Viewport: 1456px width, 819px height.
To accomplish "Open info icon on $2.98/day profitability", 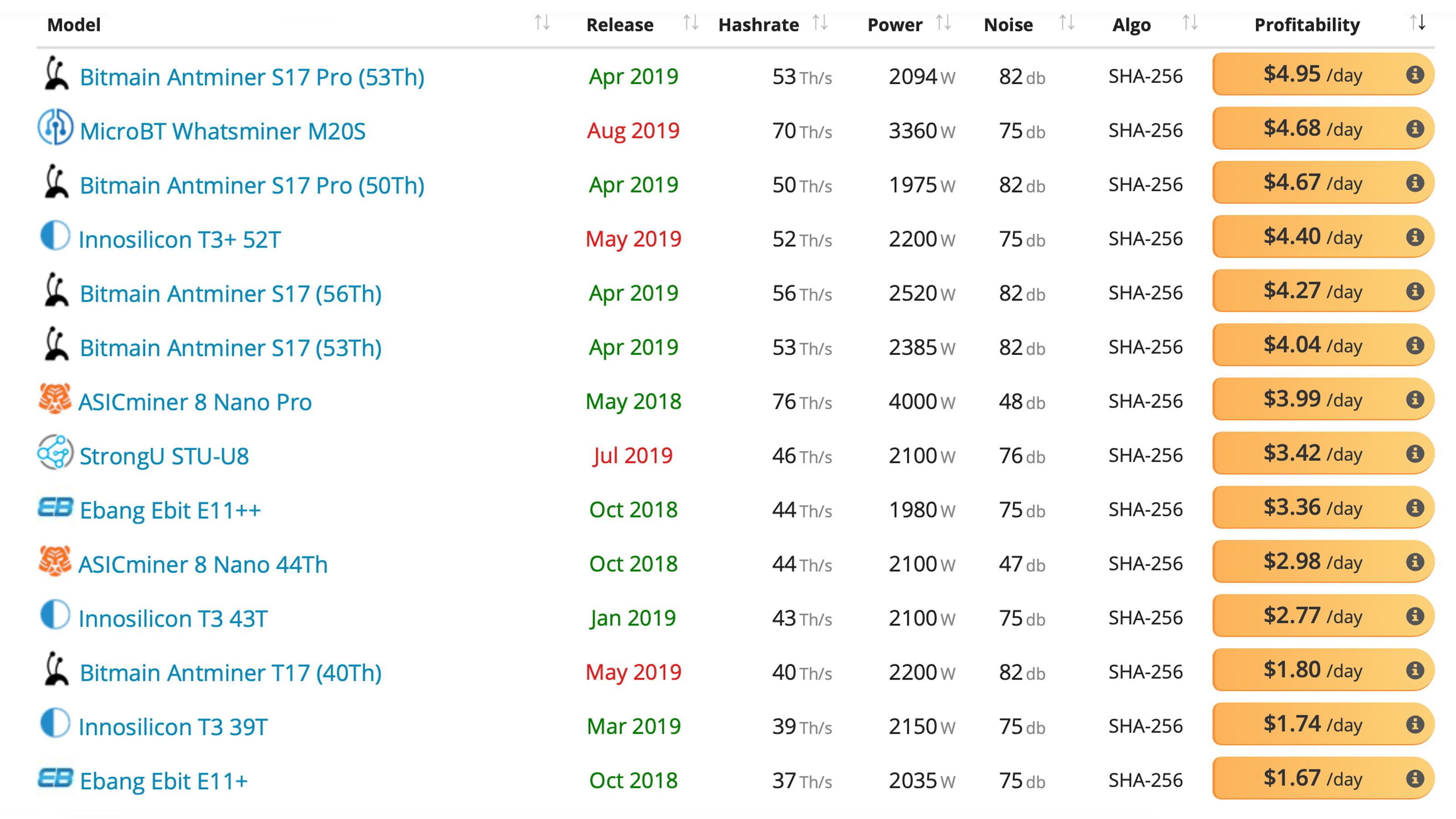I will tap(1415, 562).
